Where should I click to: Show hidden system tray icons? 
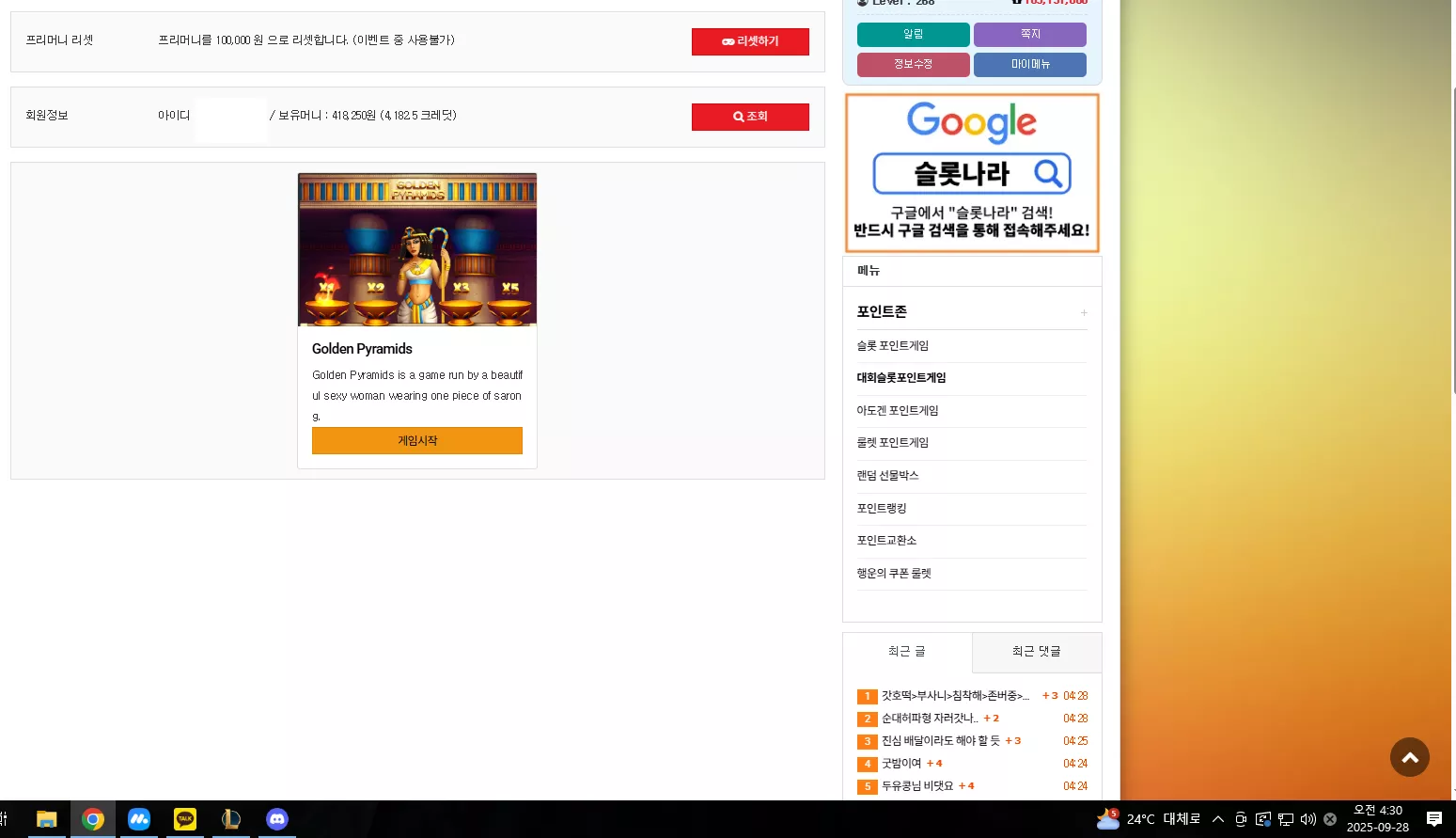[1218, 819]
